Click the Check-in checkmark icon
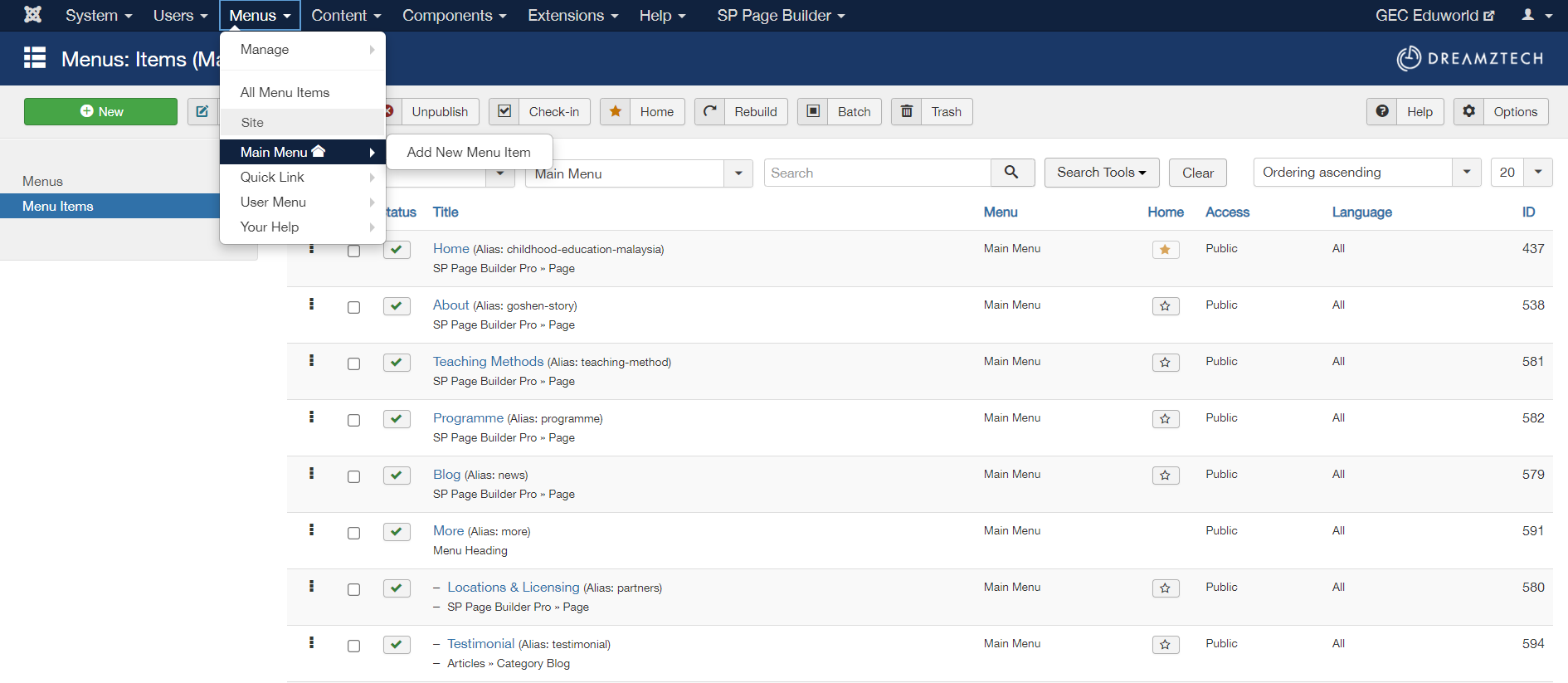This screenshot has width=1568, height=683. 504,111
